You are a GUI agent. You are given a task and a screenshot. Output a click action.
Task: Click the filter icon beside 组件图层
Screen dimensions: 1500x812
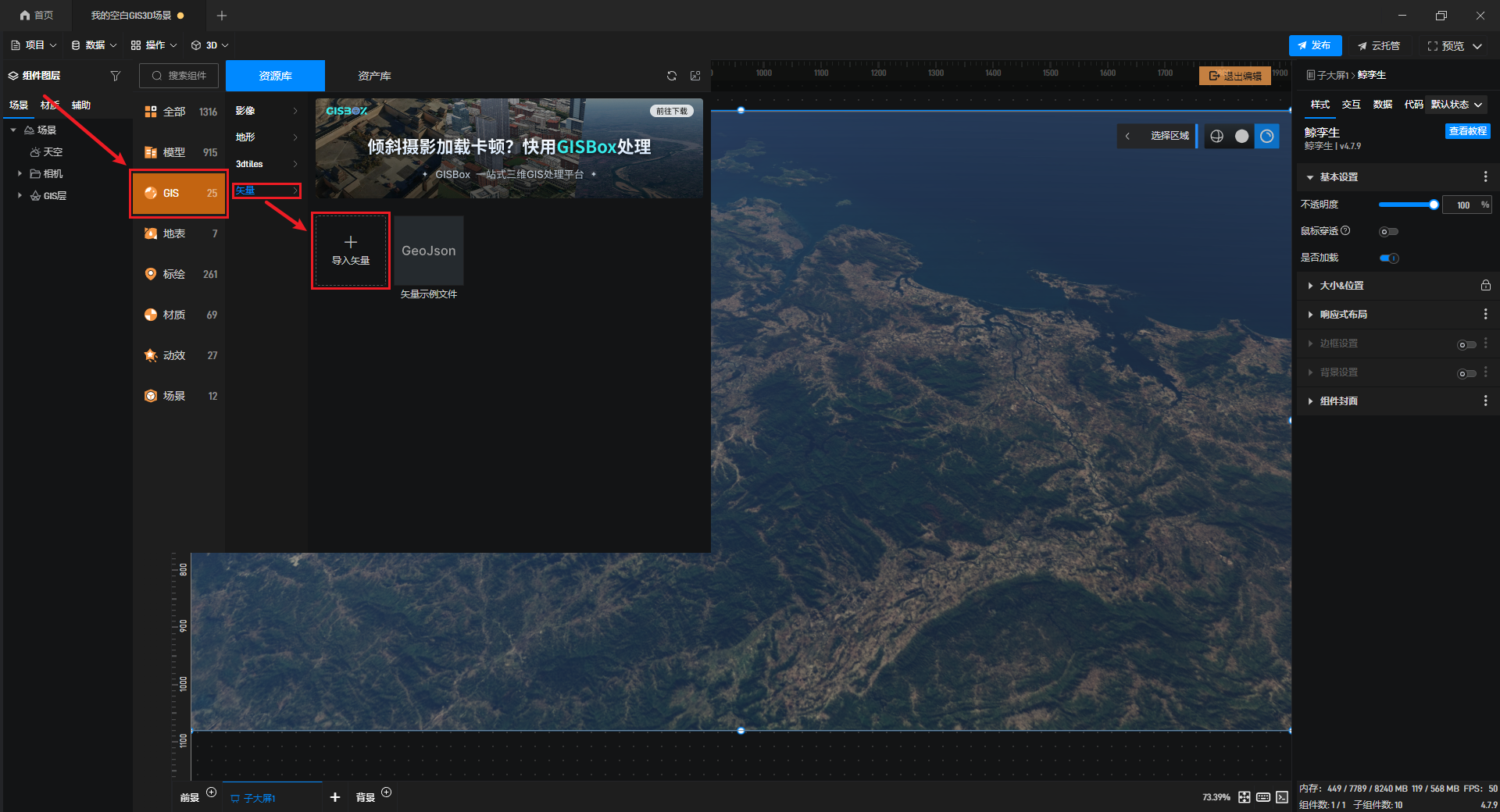click(116, 76)
